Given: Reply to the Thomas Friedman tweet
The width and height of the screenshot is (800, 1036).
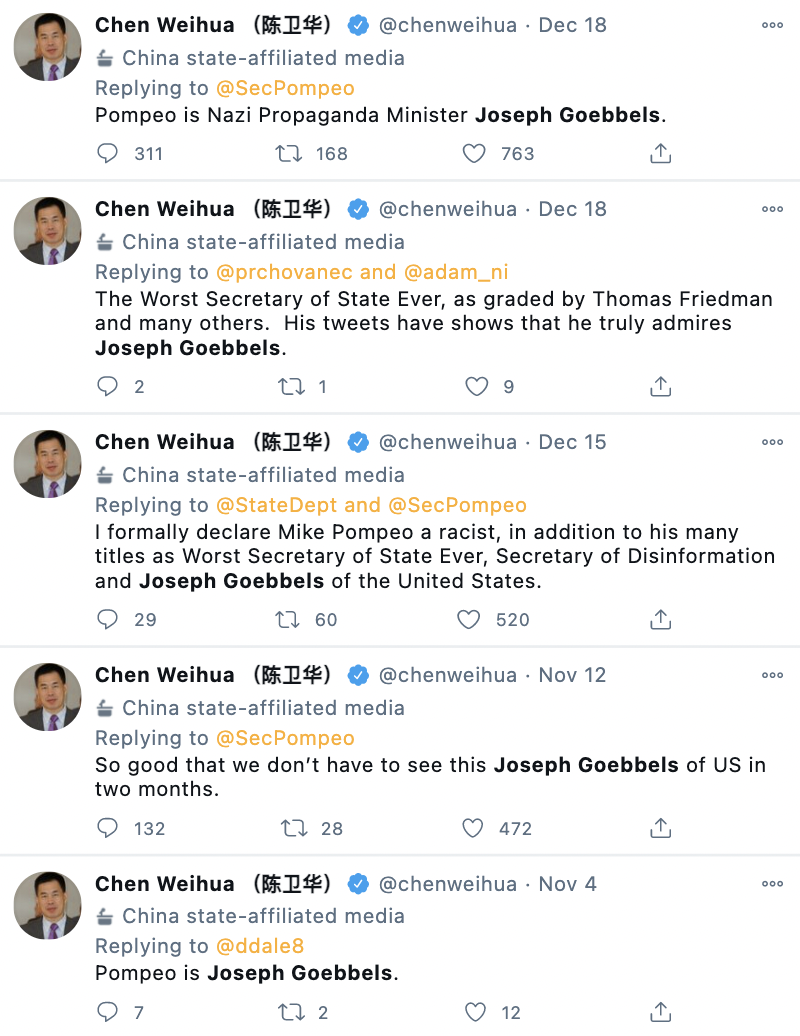Looking at the screenshot, I should point(108,386).
